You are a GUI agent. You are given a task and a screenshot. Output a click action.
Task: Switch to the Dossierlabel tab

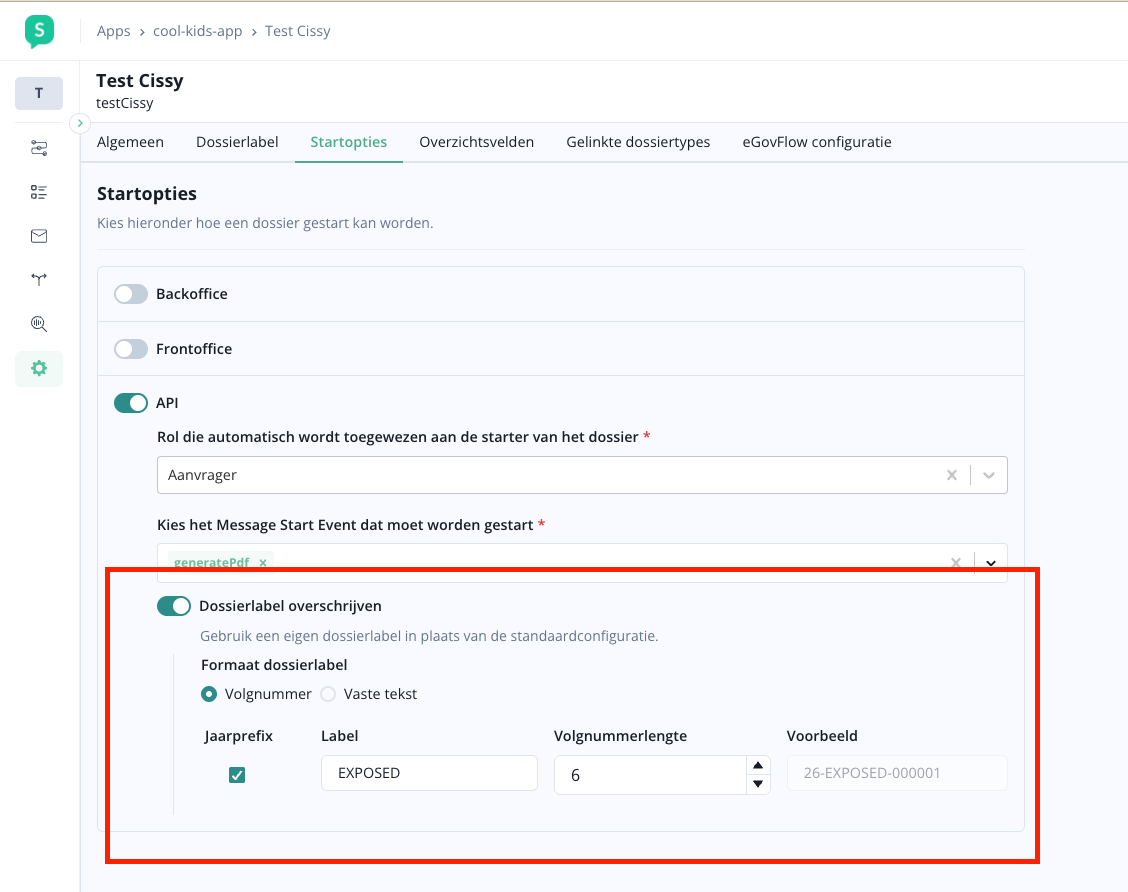pos(237,142)
